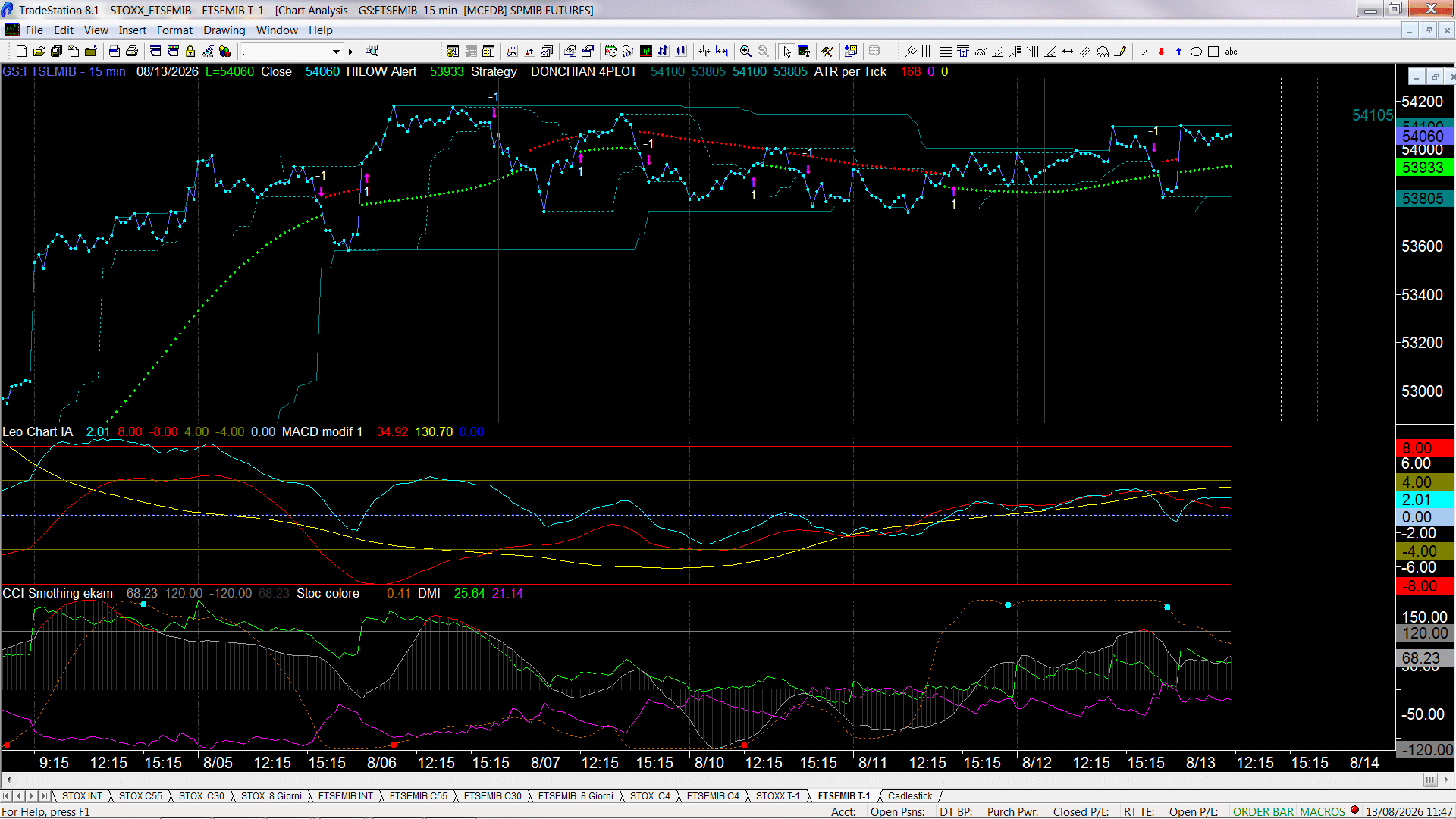Viewport: 1456px width, 819px height.
Task: Switch to the FTSEMIB 8 Giorni tab
Action: click(x=576, y=796)
